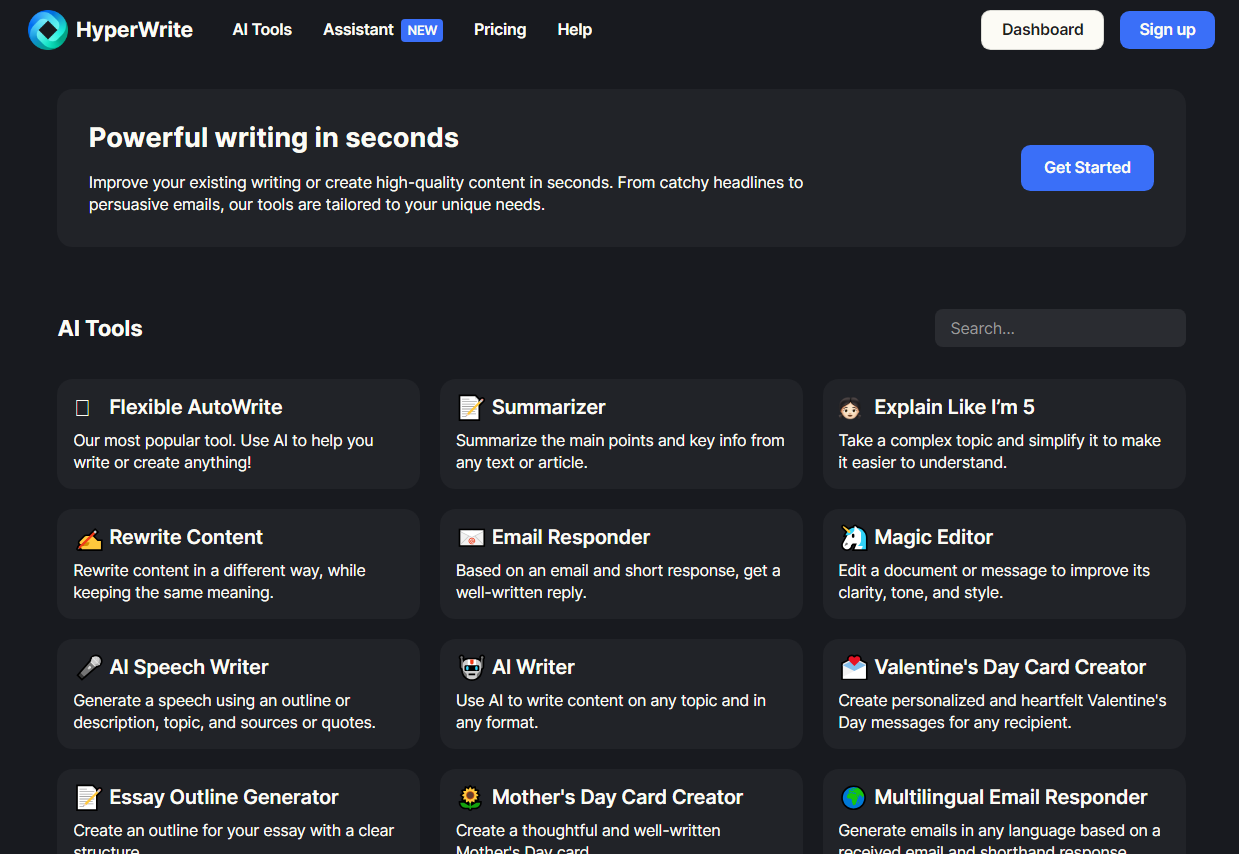The height and width of the screenshot is (854, 1239).
Task: Click 'Generate a speech using an outline' text
Action: (x=225, y=711)
